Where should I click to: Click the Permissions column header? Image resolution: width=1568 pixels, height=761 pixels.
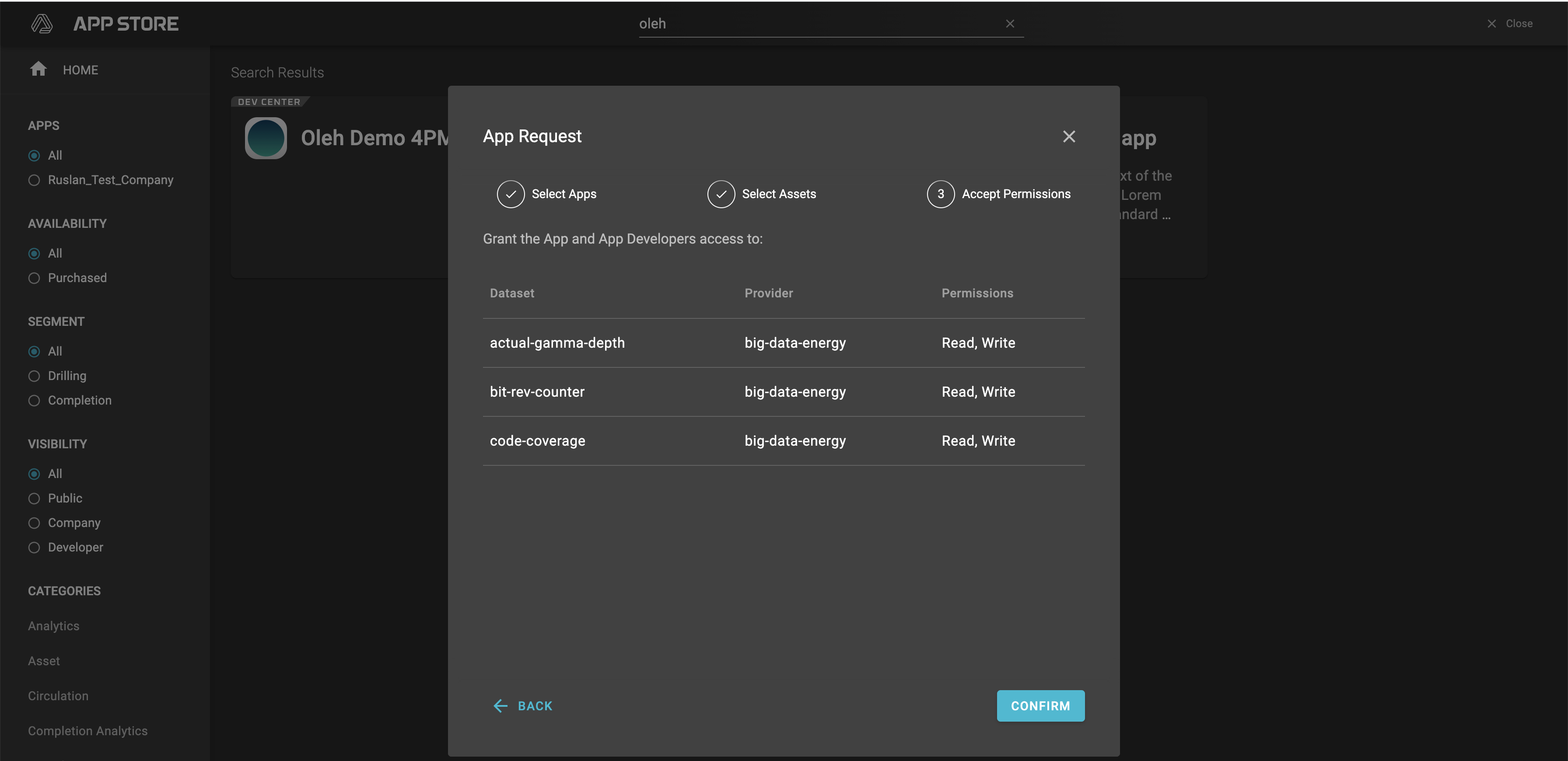click(977, 293)
